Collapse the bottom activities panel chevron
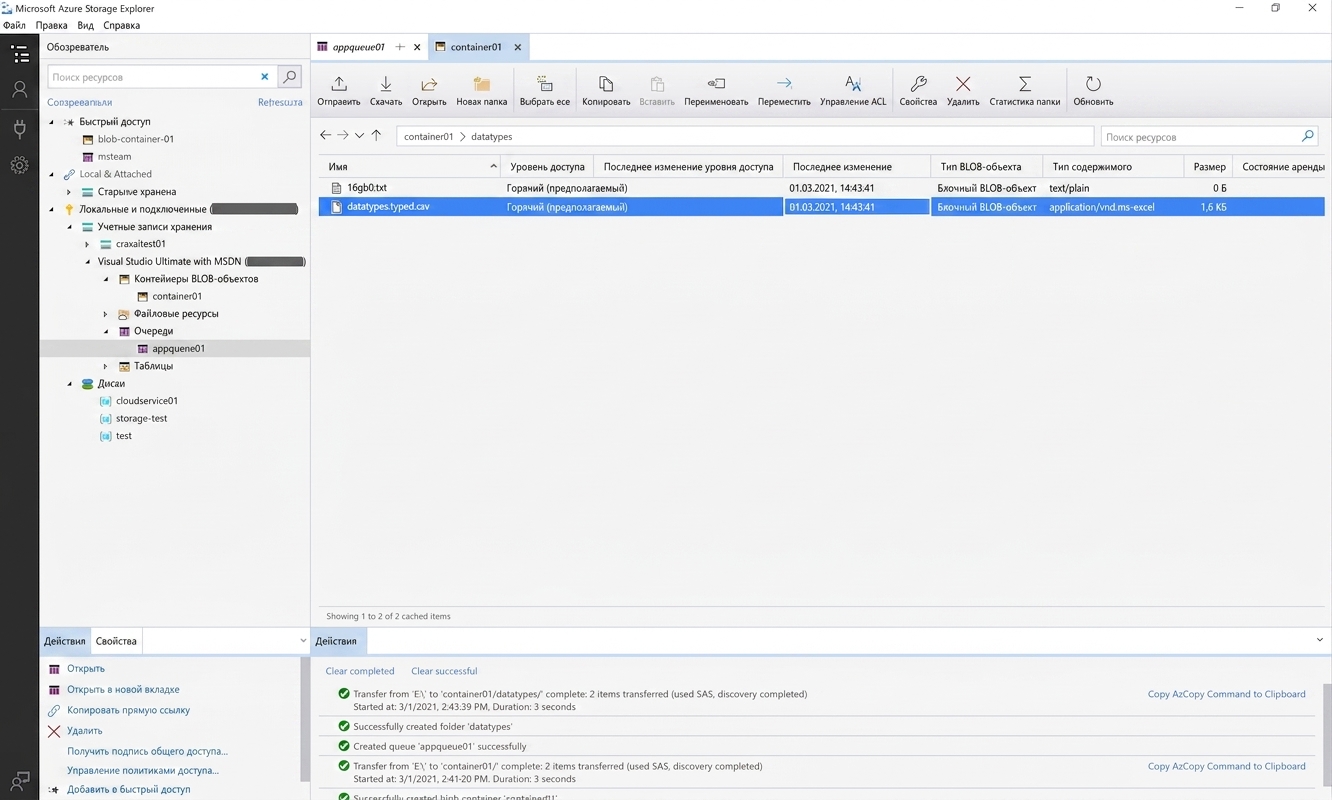1332x800 pixels. tap(1319, 640)
